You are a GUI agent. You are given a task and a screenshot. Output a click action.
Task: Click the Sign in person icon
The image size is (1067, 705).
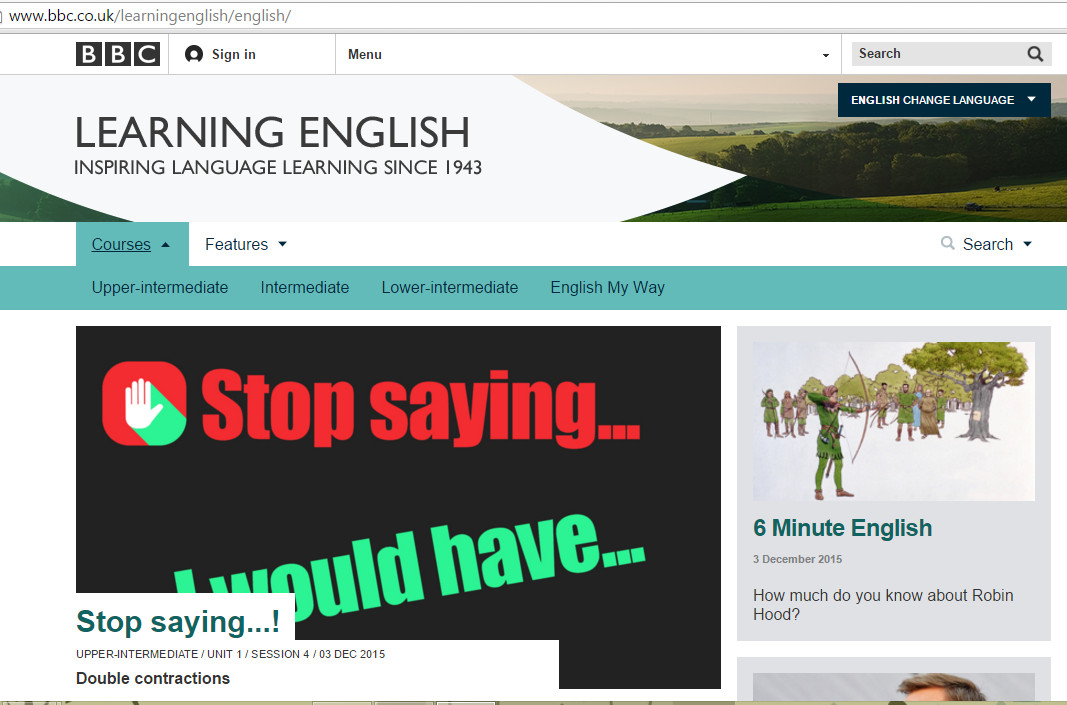point(194,54)
